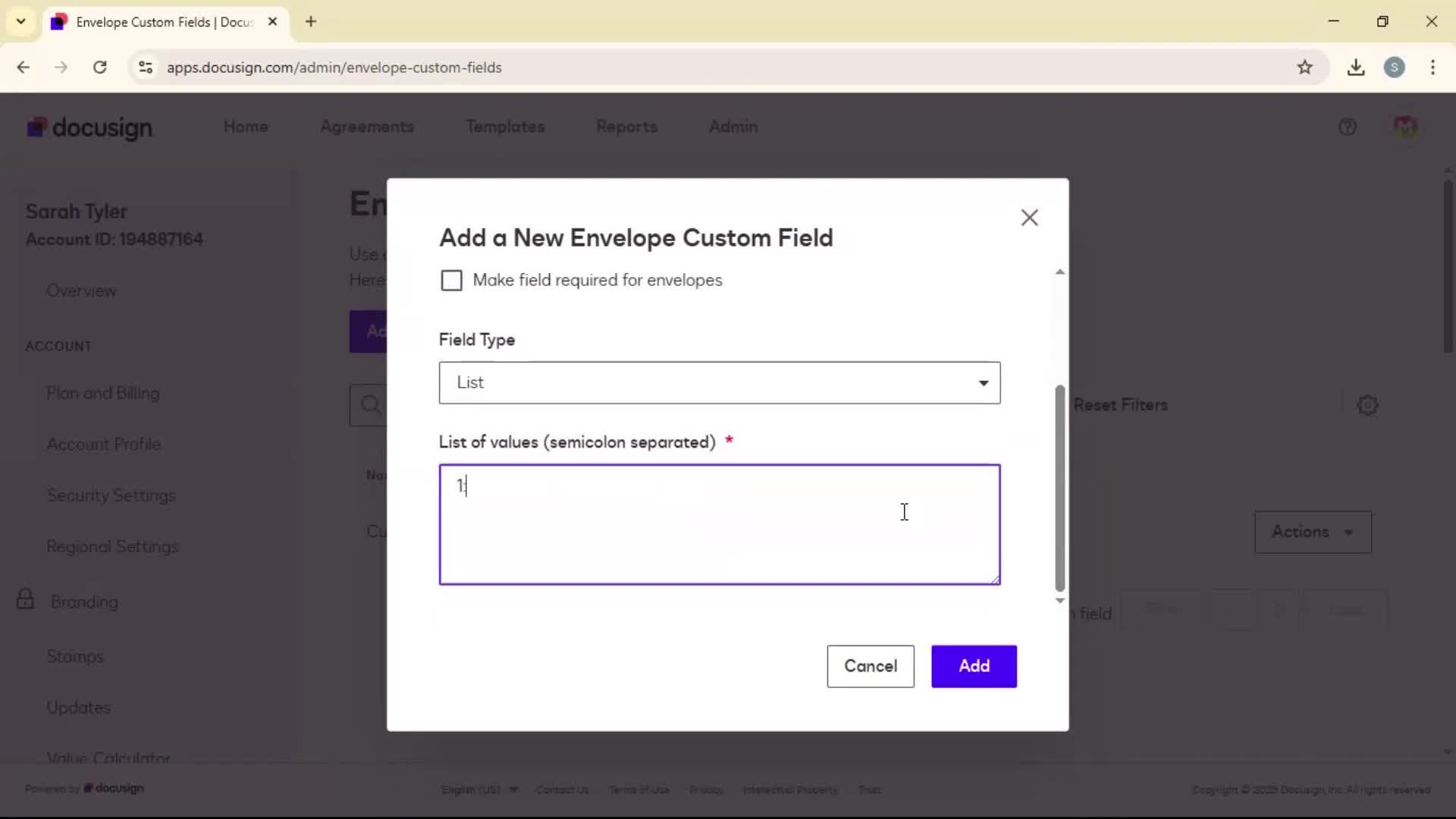Open the Intellectual Property footer link
This screenshot has width=1456, height=819.
[x=790, y=789]
